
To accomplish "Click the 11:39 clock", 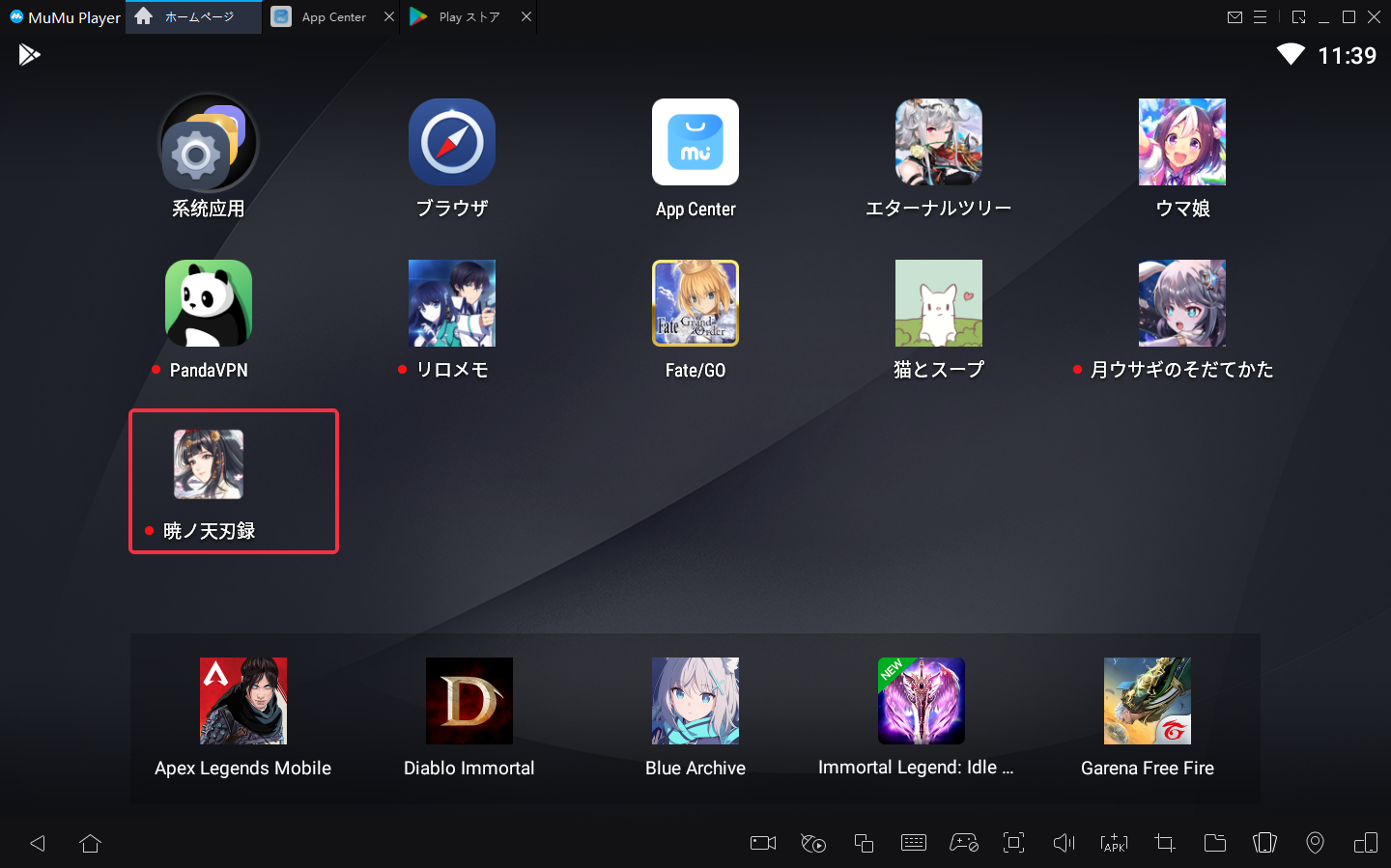I will click(1348, 55).
